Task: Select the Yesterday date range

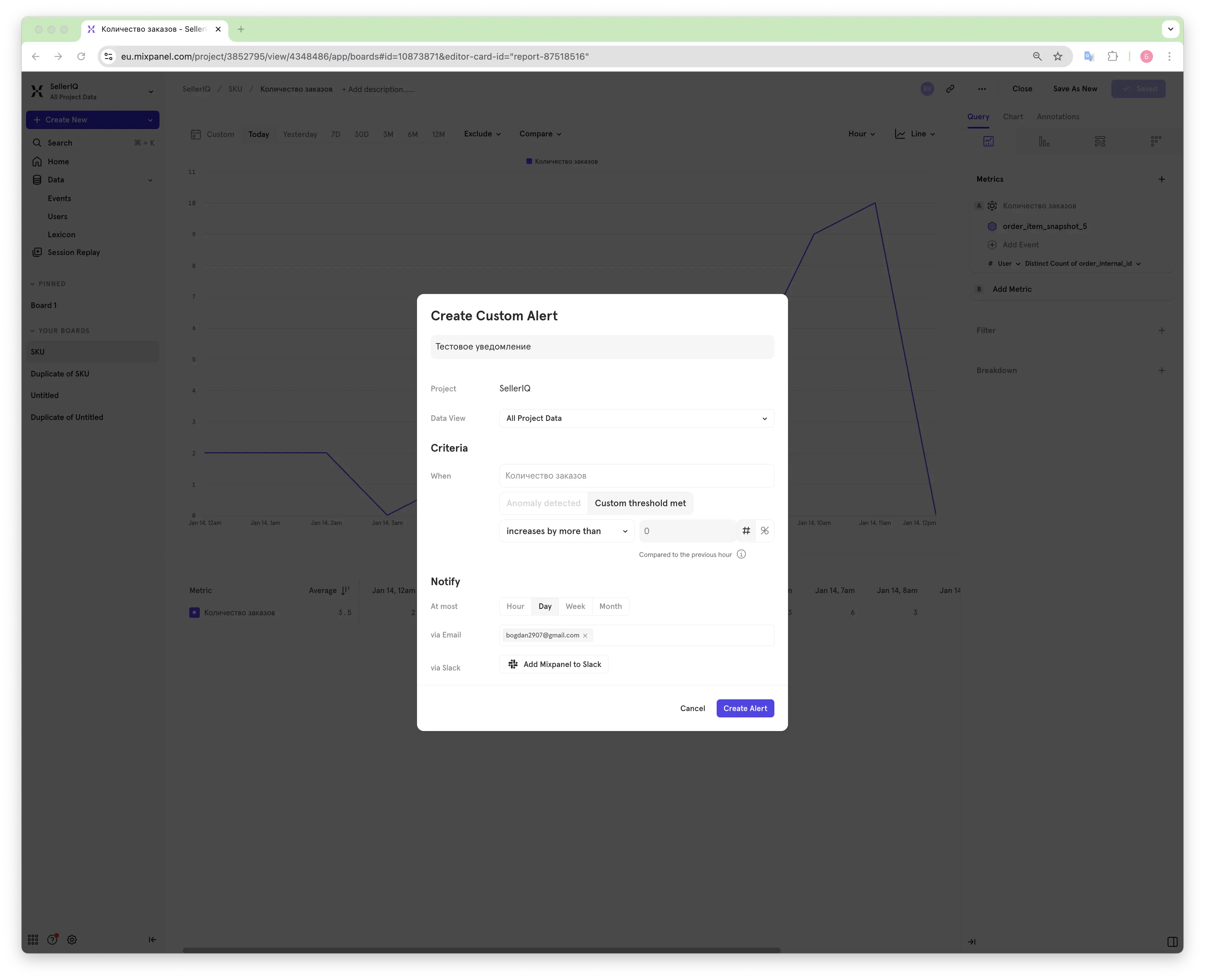Action: 300,134
